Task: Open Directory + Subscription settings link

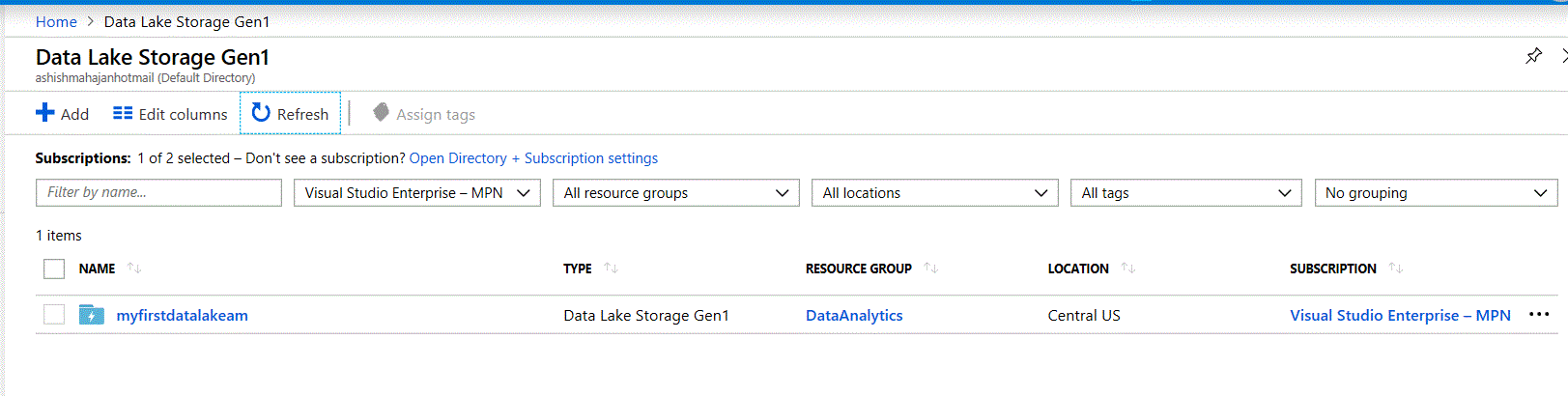Action: [x=533, y=158]
